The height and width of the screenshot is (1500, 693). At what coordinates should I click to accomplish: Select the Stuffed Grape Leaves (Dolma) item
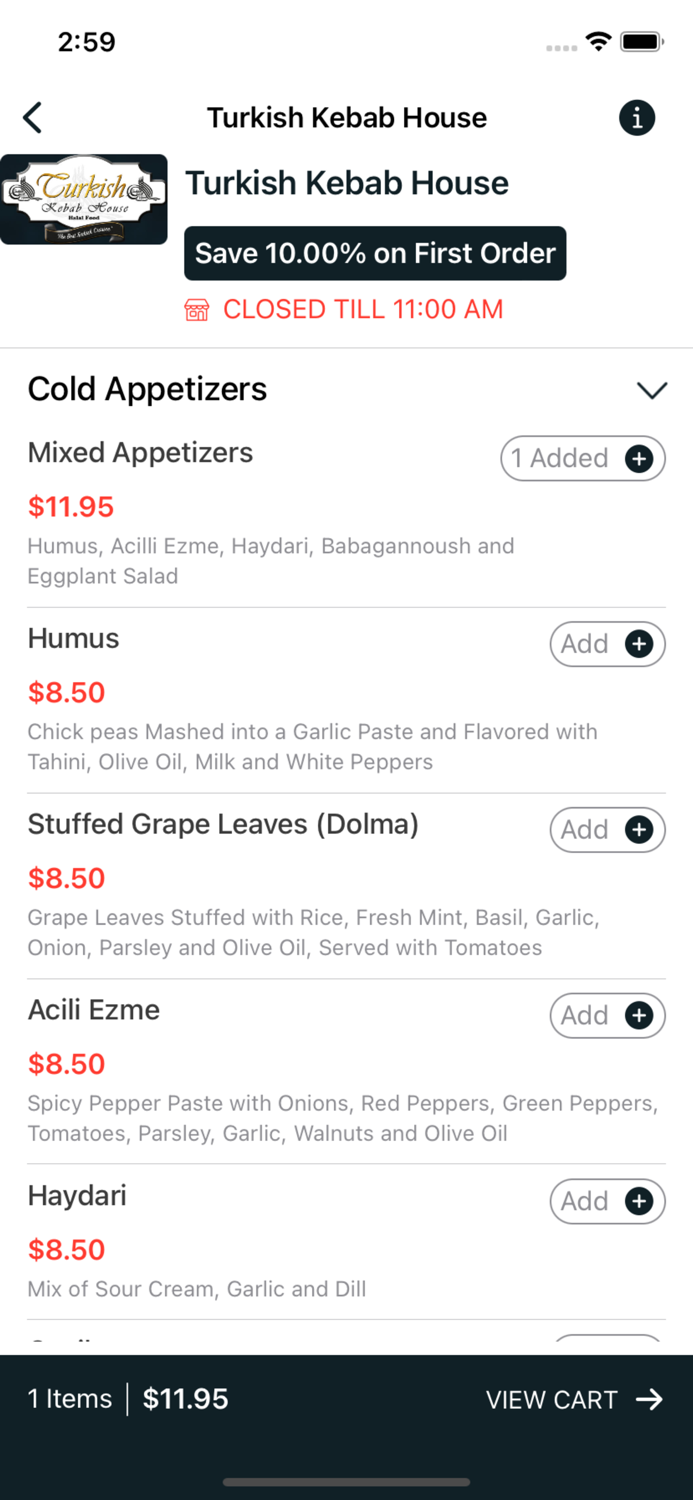pos(223,824)
